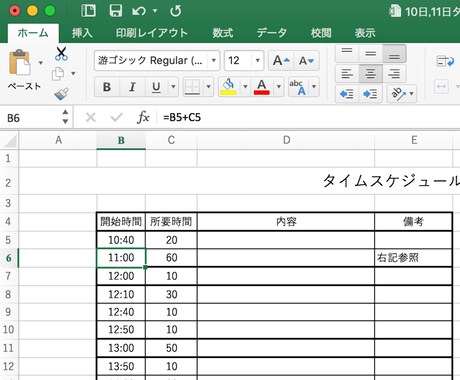This screenshot has height=380, width=460.
Task: Apply cell borders button
Action: pos(193,87)
